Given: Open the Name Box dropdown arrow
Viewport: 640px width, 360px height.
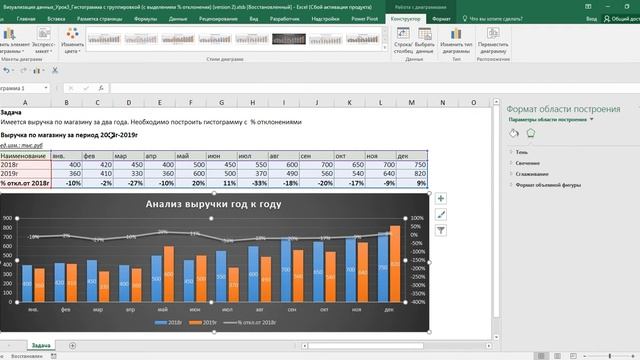Looking at the screenshot, I should [x=46, y=88].
